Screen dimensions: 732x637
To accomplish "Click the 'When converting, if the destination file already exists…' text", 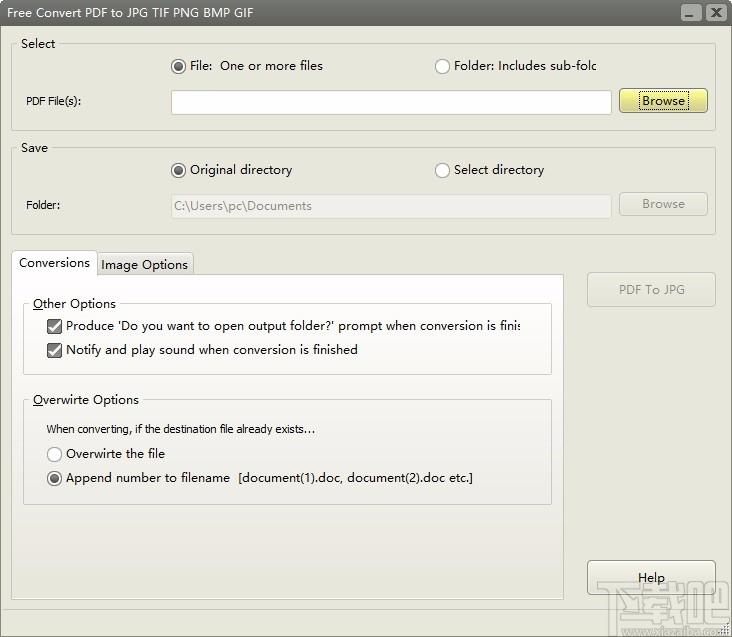I will click(181, 429).
